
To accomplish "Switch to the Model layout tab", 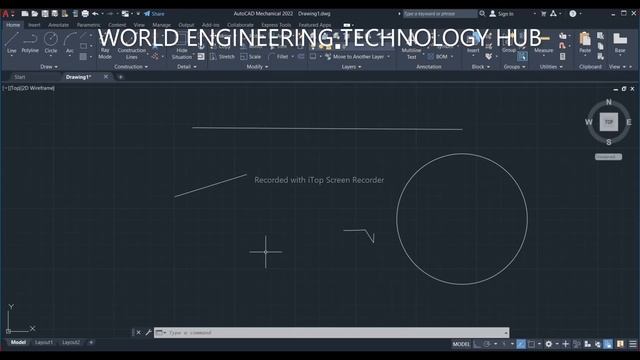I will coord(18,342).
